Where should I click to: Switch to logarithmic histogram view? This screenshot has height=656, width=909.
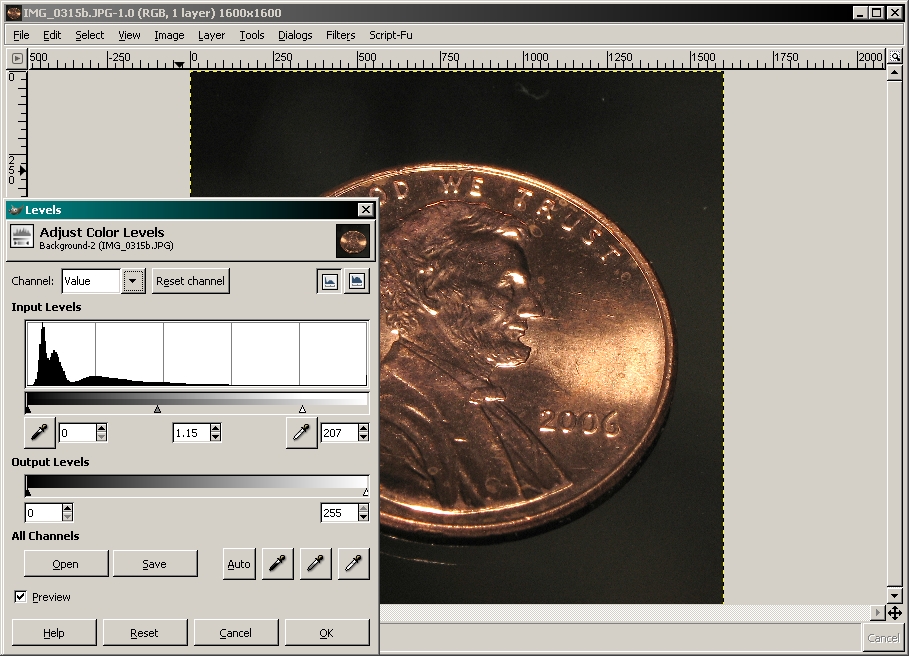click(356, 281)
